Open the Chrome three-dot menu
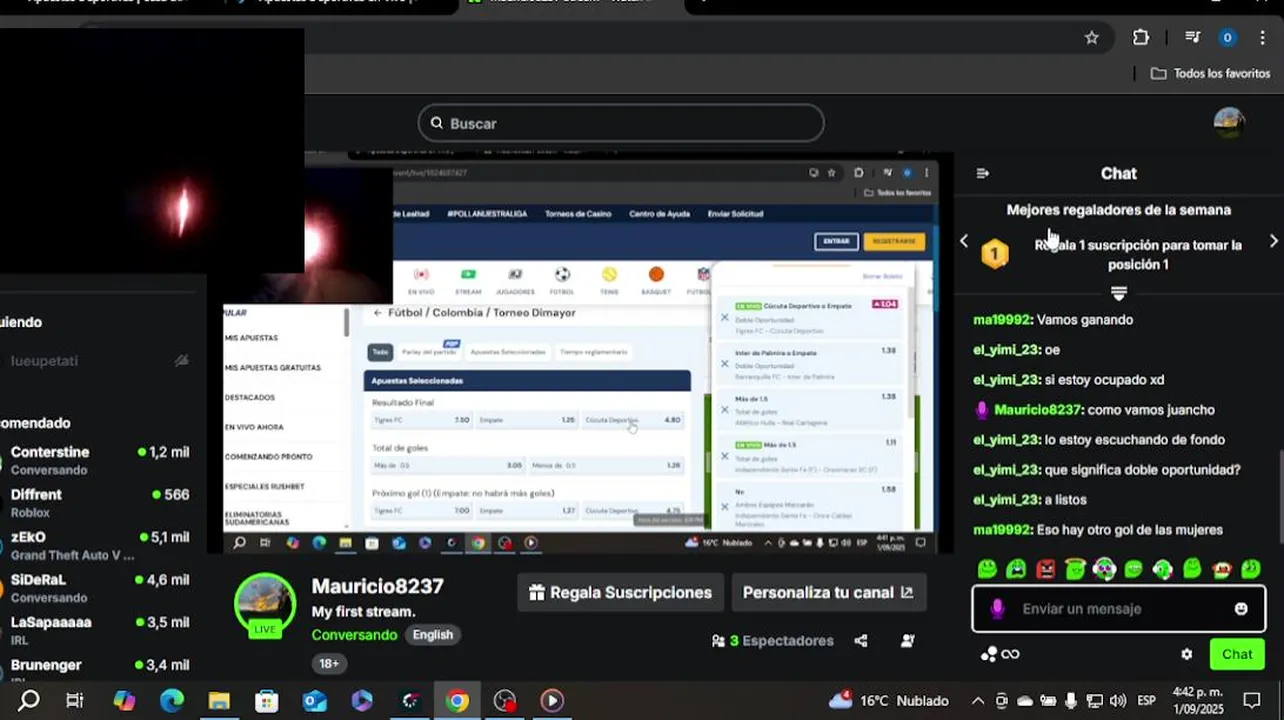 coord(1262,38)
